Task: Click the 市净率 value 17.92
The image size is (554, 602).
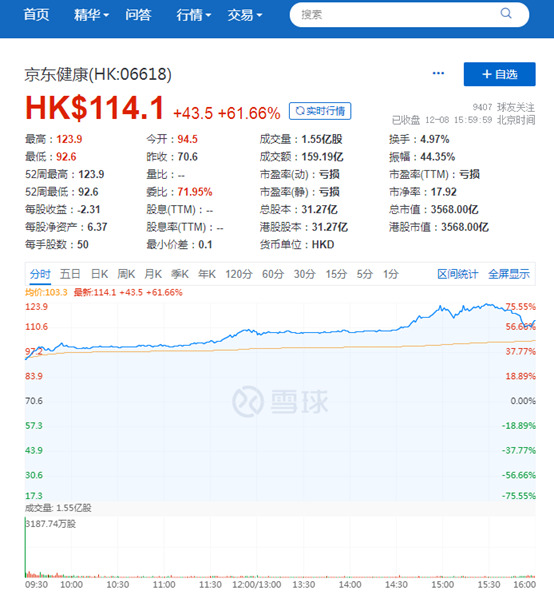Action: (443, 192)
